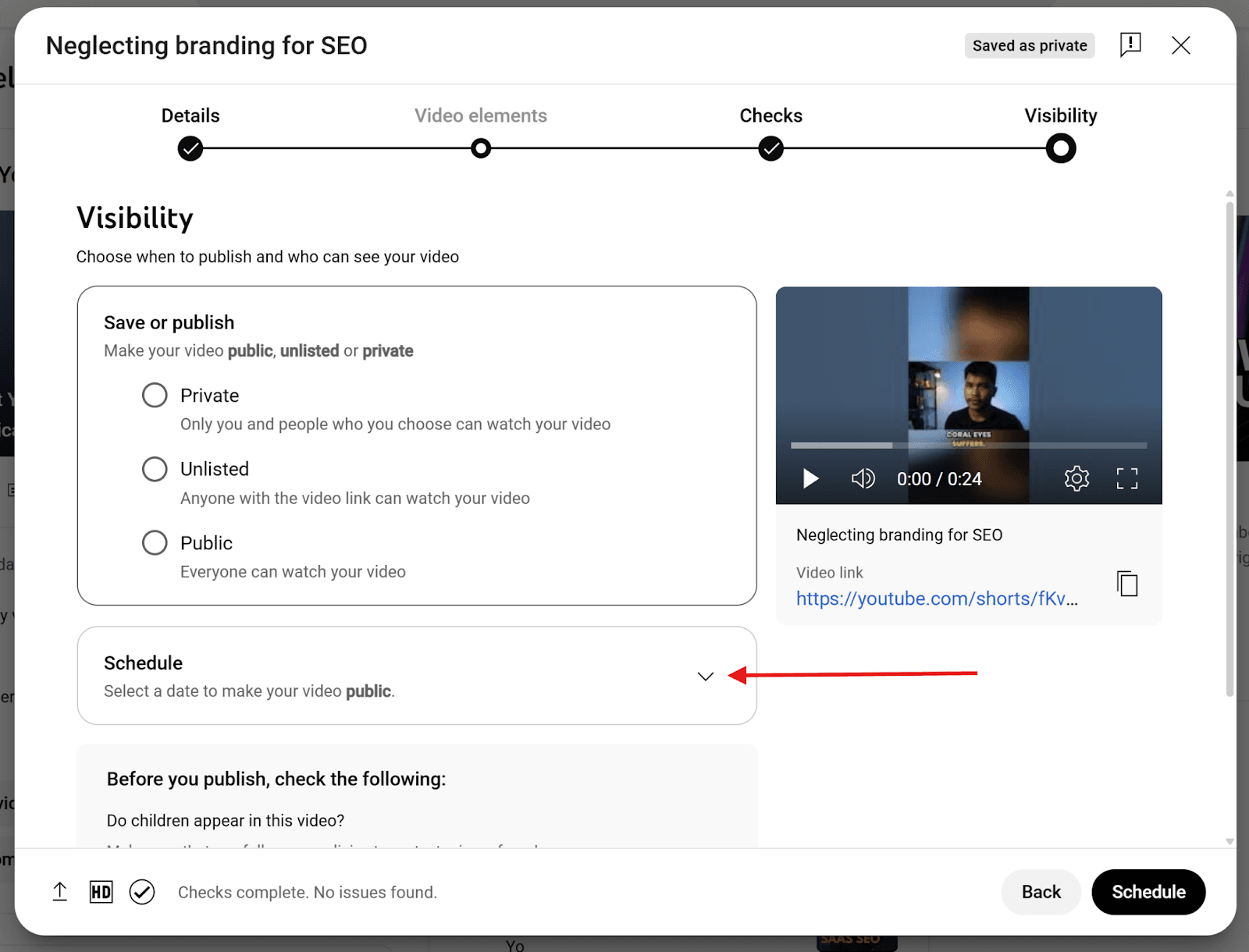Open the youtube.com/shorts video link
1249x952 pixels.
pos(937,599)
